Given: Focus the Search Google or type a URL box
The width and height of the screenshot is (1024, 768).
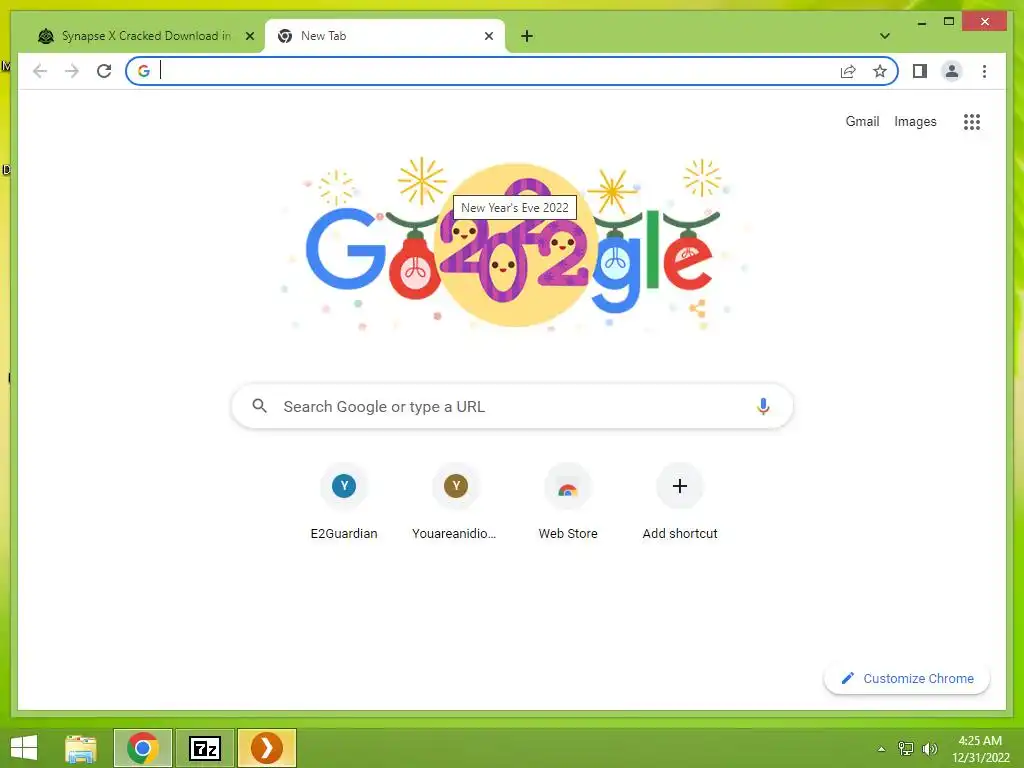Looking at the screenshot, I should pyautogui.click(x=513, y=406).
